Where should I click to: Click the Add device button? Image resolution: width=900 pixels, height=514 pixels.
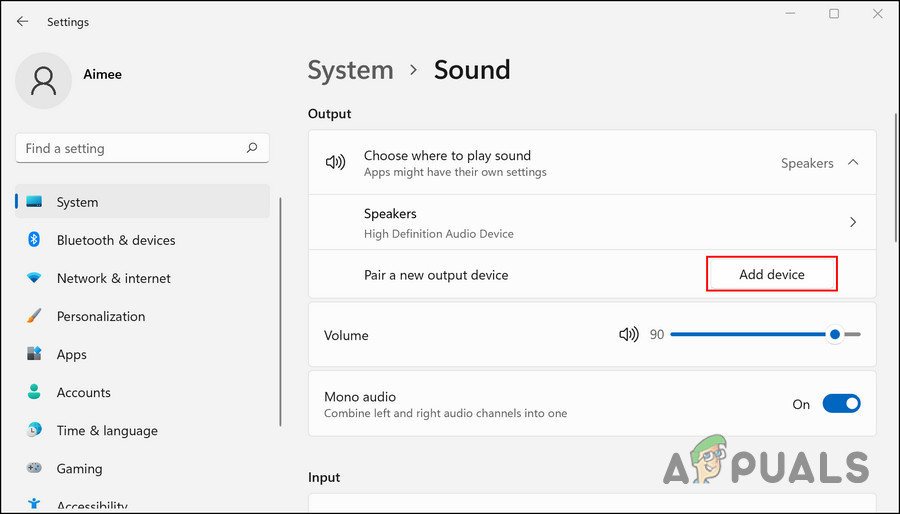pos(771,274)
